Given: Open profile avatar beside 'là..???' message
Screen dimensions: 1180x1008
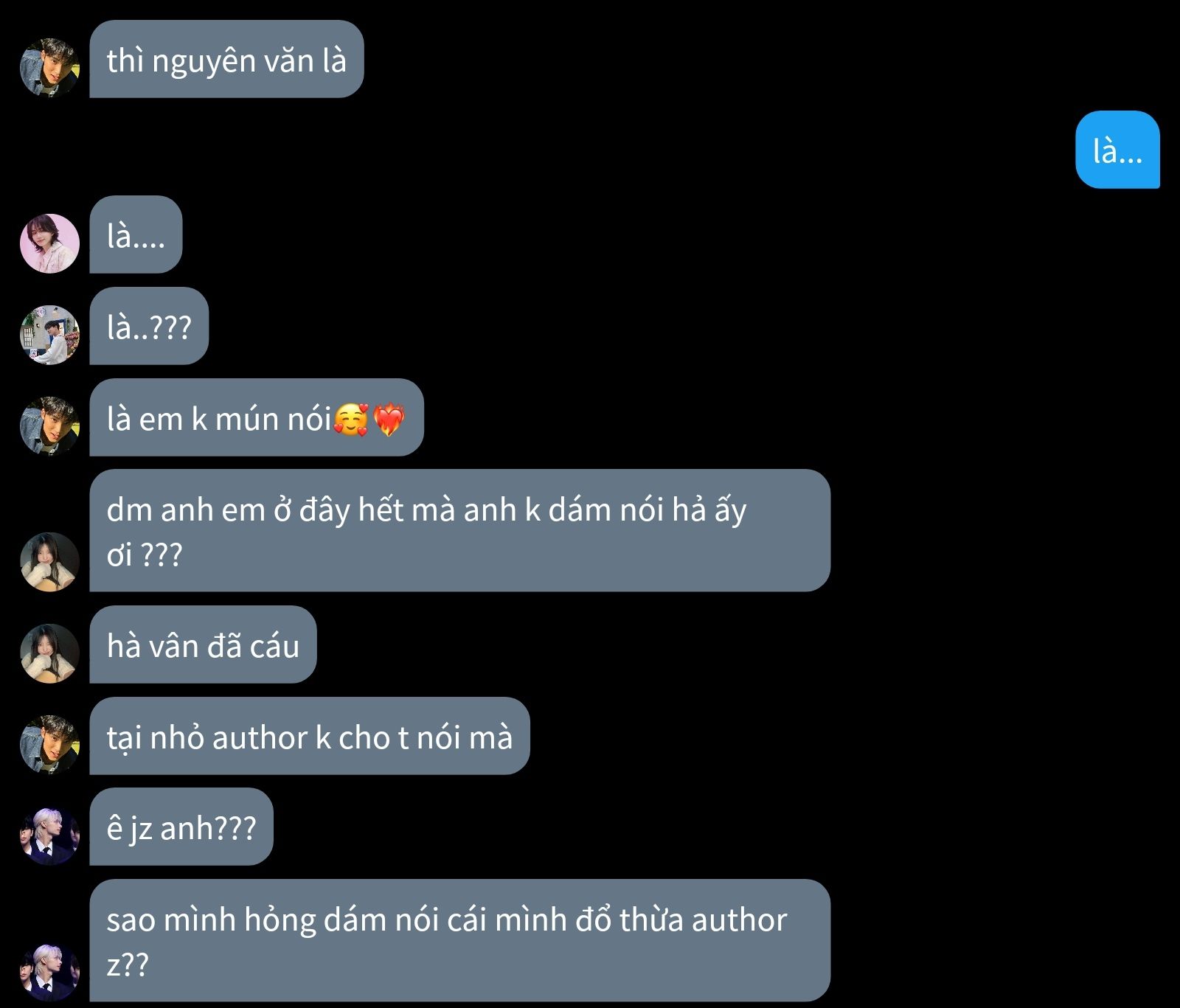Looking at the screenshot, I should click(49, 335).
